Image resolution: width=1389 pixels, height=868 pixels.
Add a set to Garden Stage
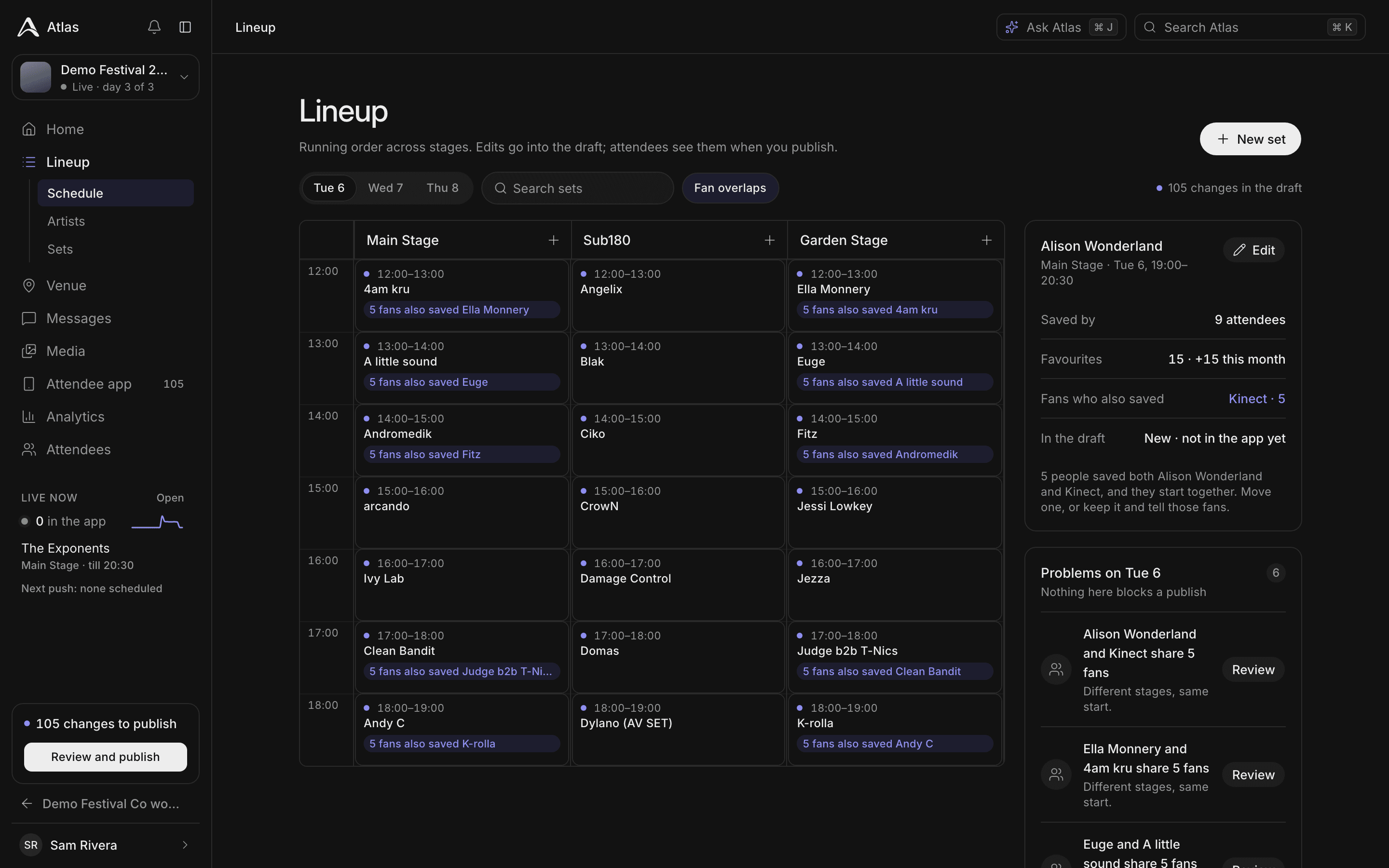tap(987, 240)
